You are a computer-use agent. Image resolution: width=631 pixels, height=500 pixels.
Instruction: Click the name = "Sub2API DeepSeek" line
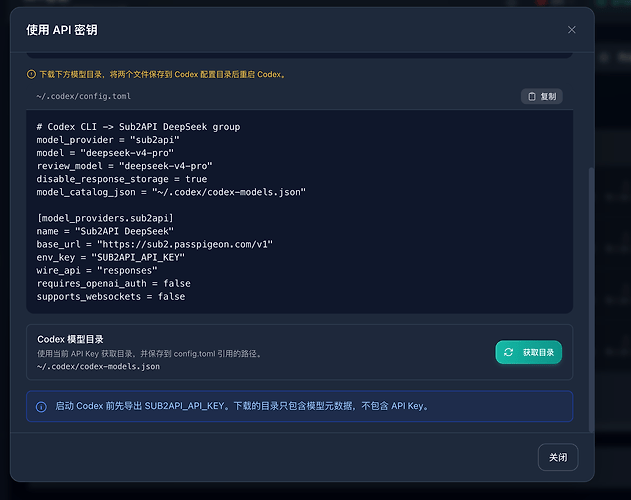point(105,231)
